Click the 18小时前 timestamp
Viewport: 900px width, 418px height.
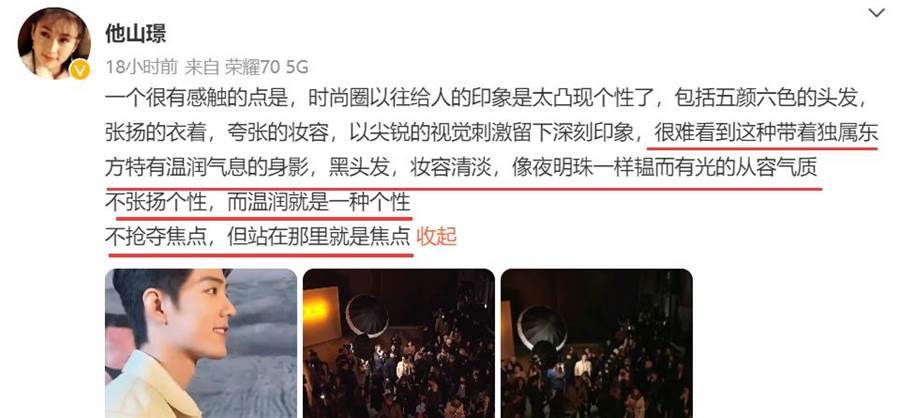tap(142, 67)
